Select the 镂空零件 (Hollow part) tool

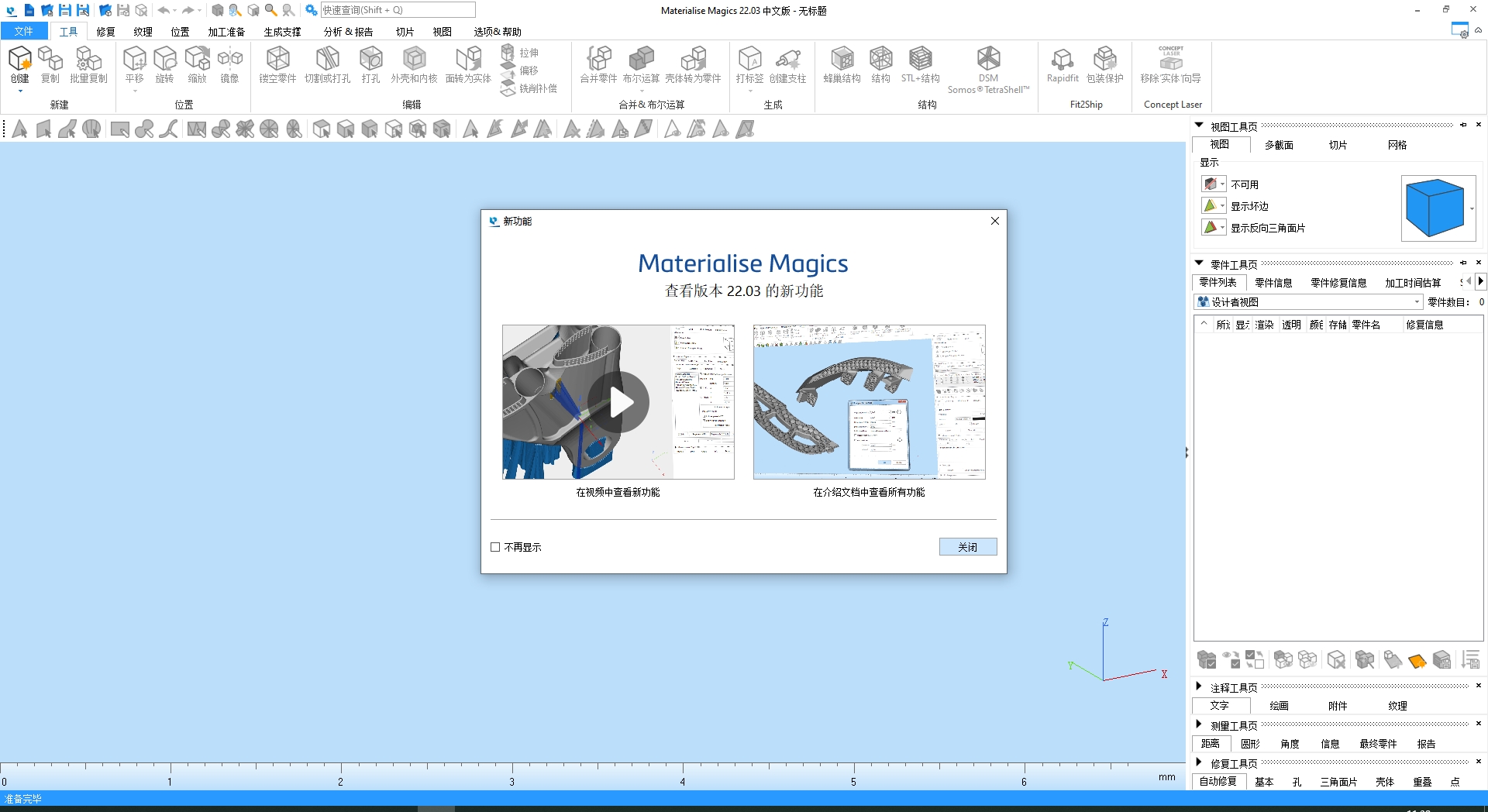click(x=277, y=66)
